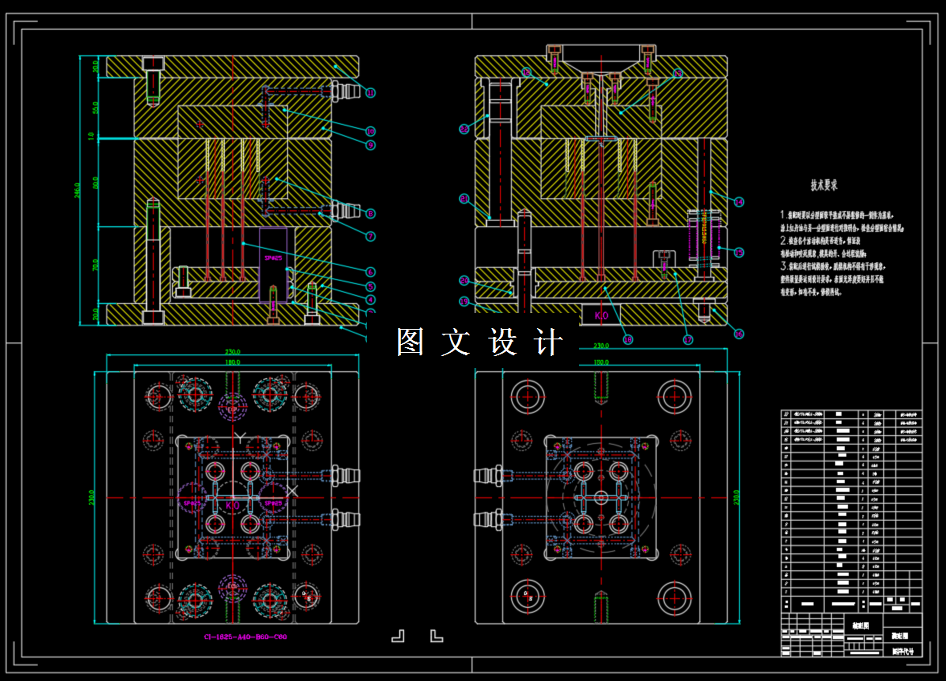
Task: Select part balloon 18 below the right section
Action: click(628, 340)
